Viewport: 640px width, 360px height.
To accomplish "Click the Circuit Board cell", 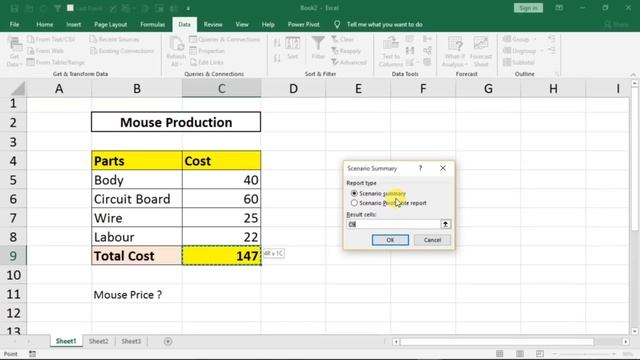I will pyautogui.click(x=137, y=199).
